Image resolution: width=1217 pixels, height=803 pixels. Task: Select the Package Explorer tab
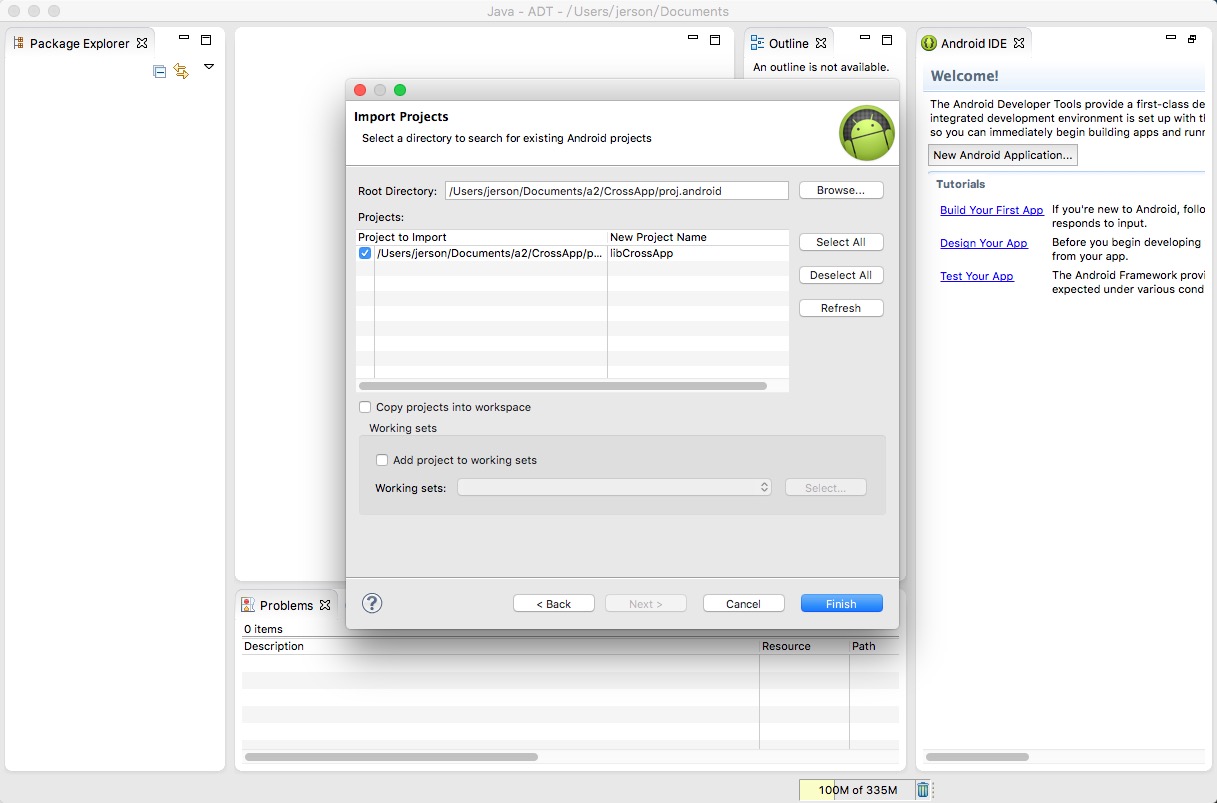tap(80, 43)
